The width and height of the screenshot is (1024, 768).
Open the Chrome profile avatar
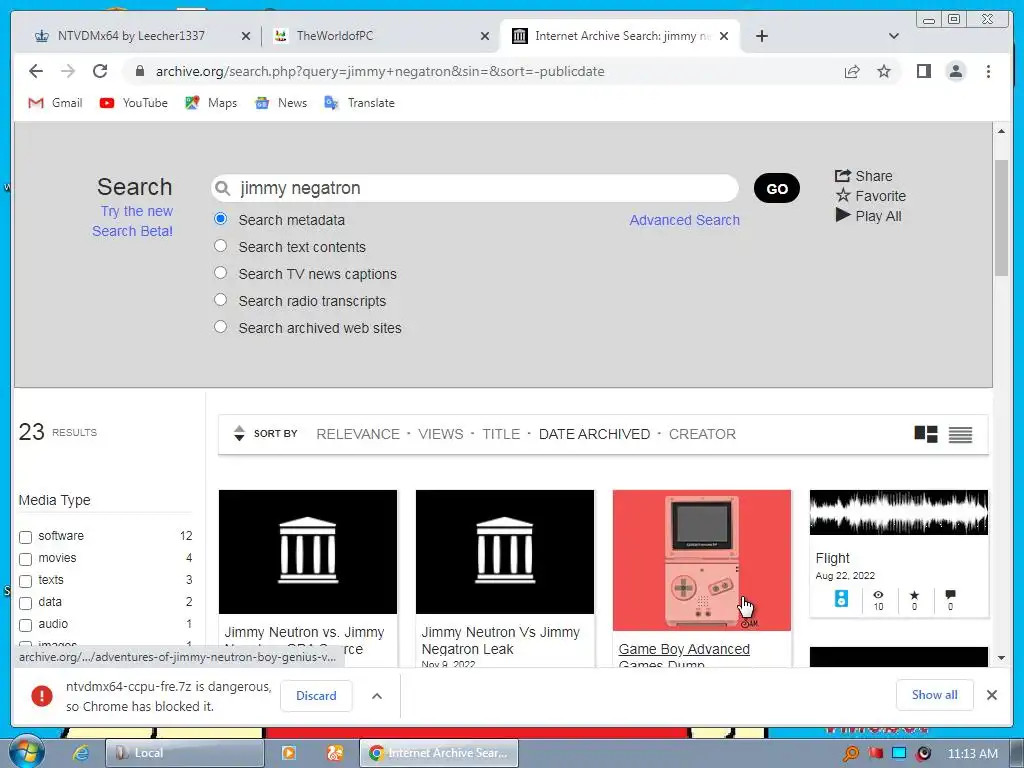click(x=955, y=71)
